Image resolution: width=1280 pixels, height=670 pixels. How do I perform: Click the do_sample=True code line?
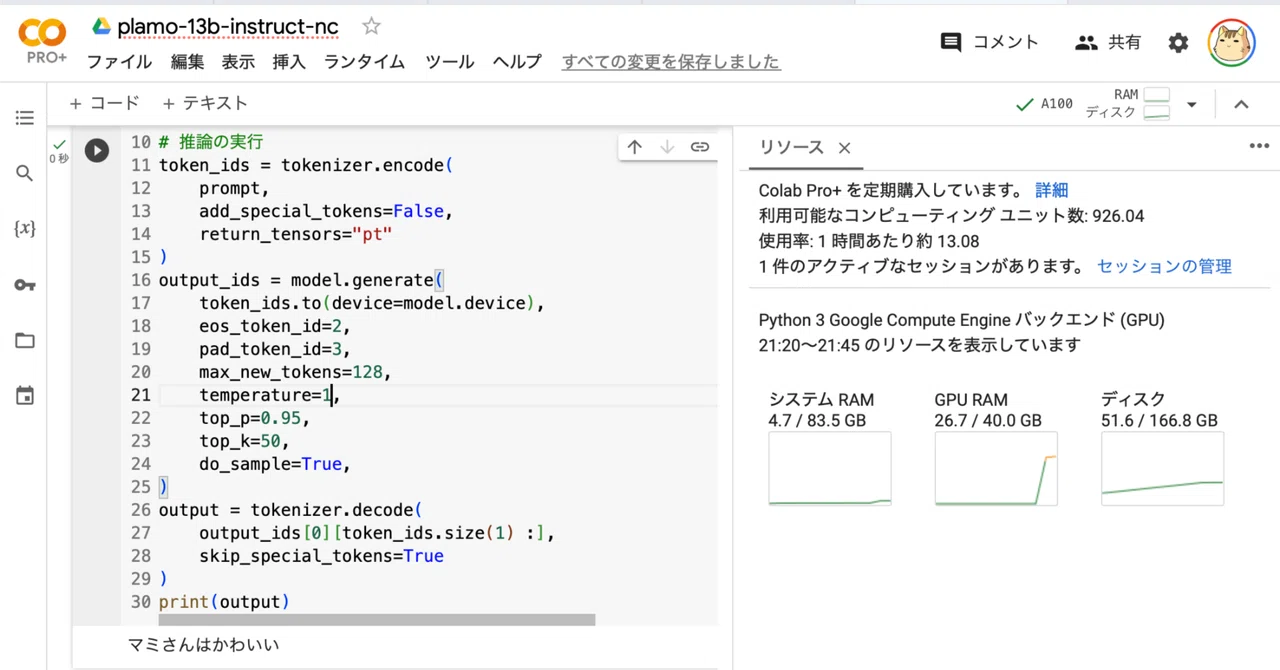click(x=275, y=464)
